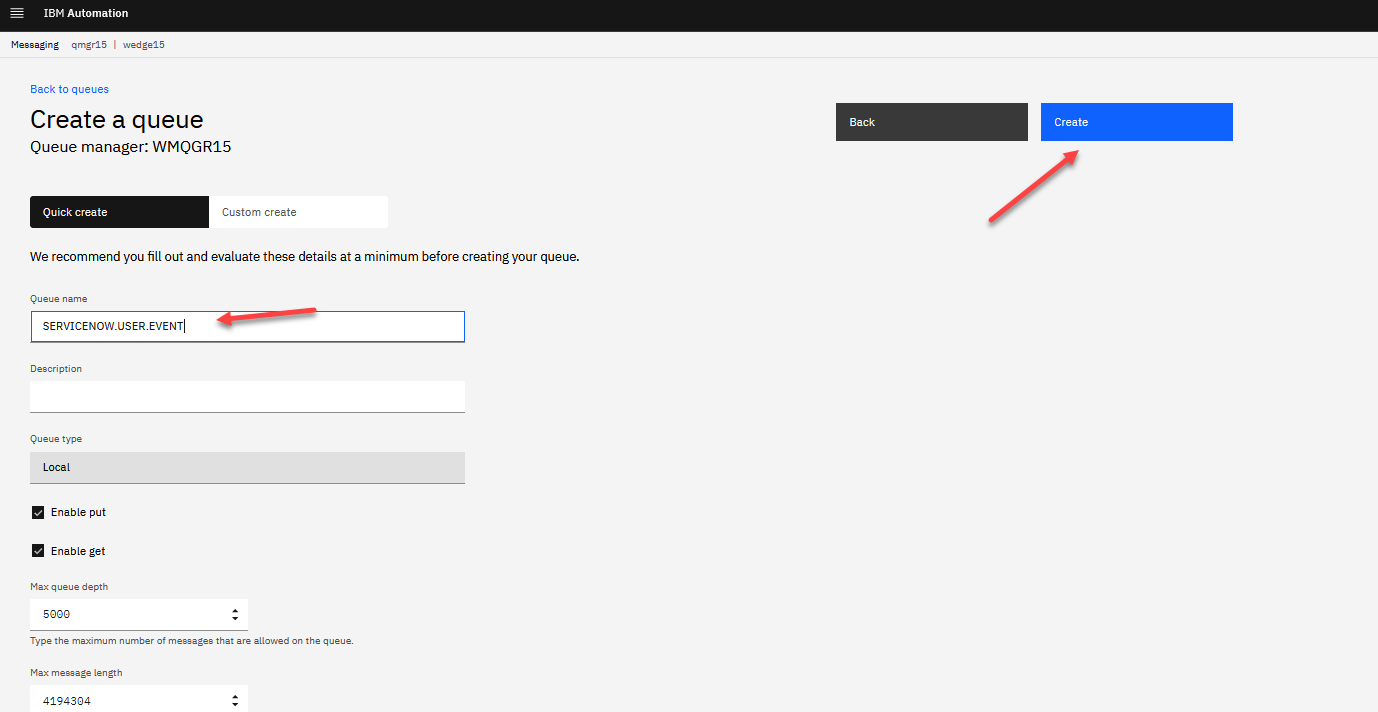The image size is (1378, 712).
Task: Click the IBM Automation header title
Action: pos(86,14)
